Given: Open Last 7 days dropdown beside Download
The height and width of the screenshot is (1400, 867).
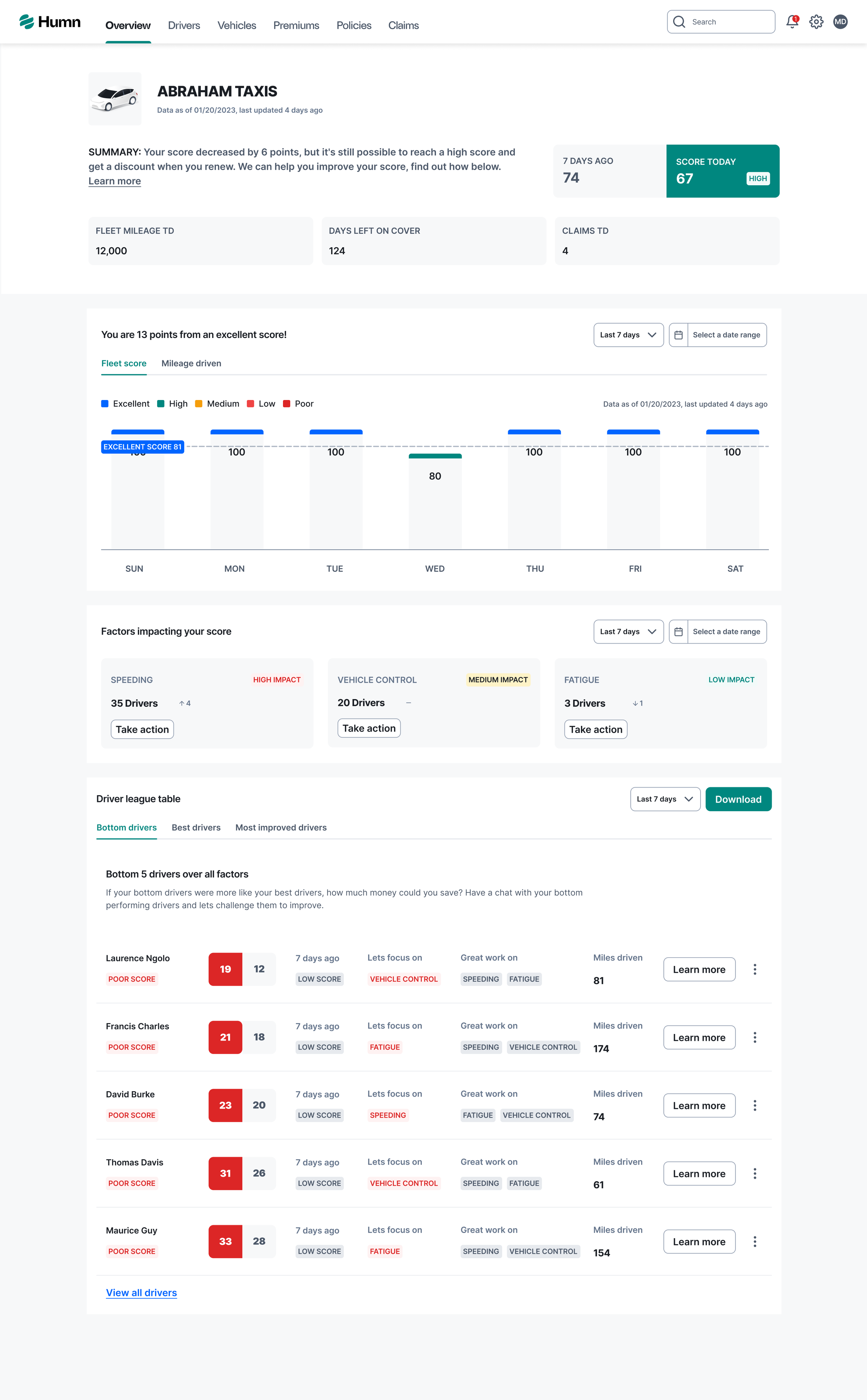Looking at the screenshot, I should (x=665, y=799).
